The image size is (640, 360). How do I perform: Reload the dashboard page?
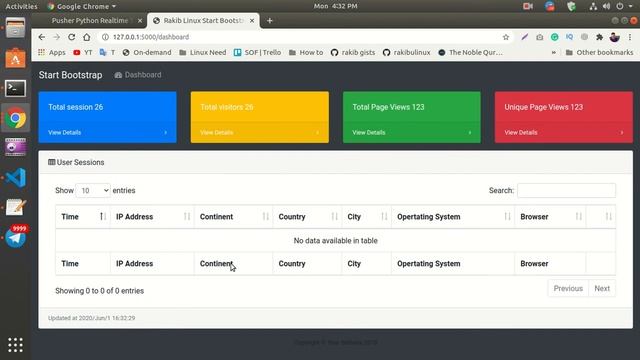(71, 37)
